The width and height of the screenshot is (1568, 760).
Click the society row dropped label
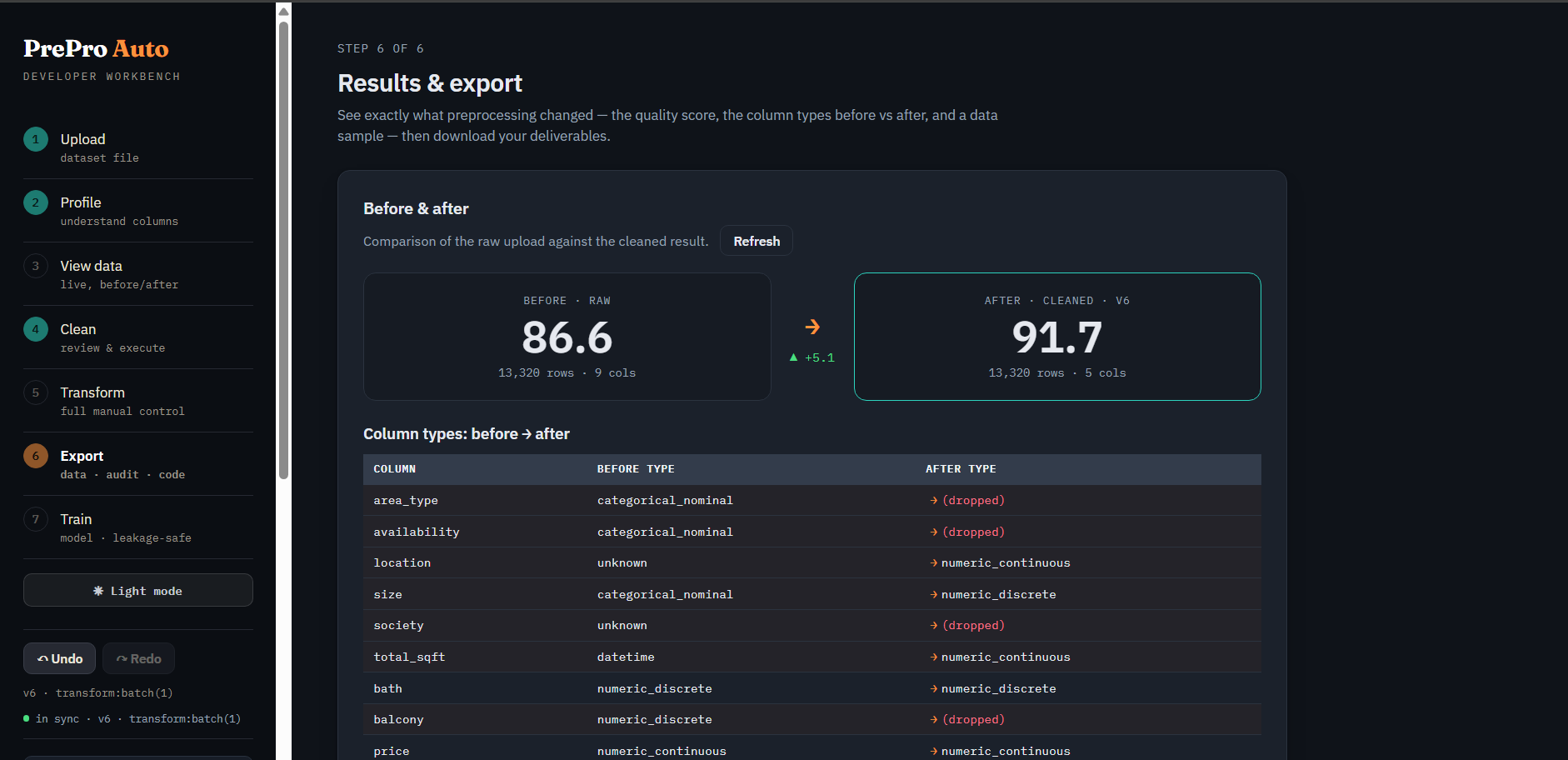click(x=973, y=625)
